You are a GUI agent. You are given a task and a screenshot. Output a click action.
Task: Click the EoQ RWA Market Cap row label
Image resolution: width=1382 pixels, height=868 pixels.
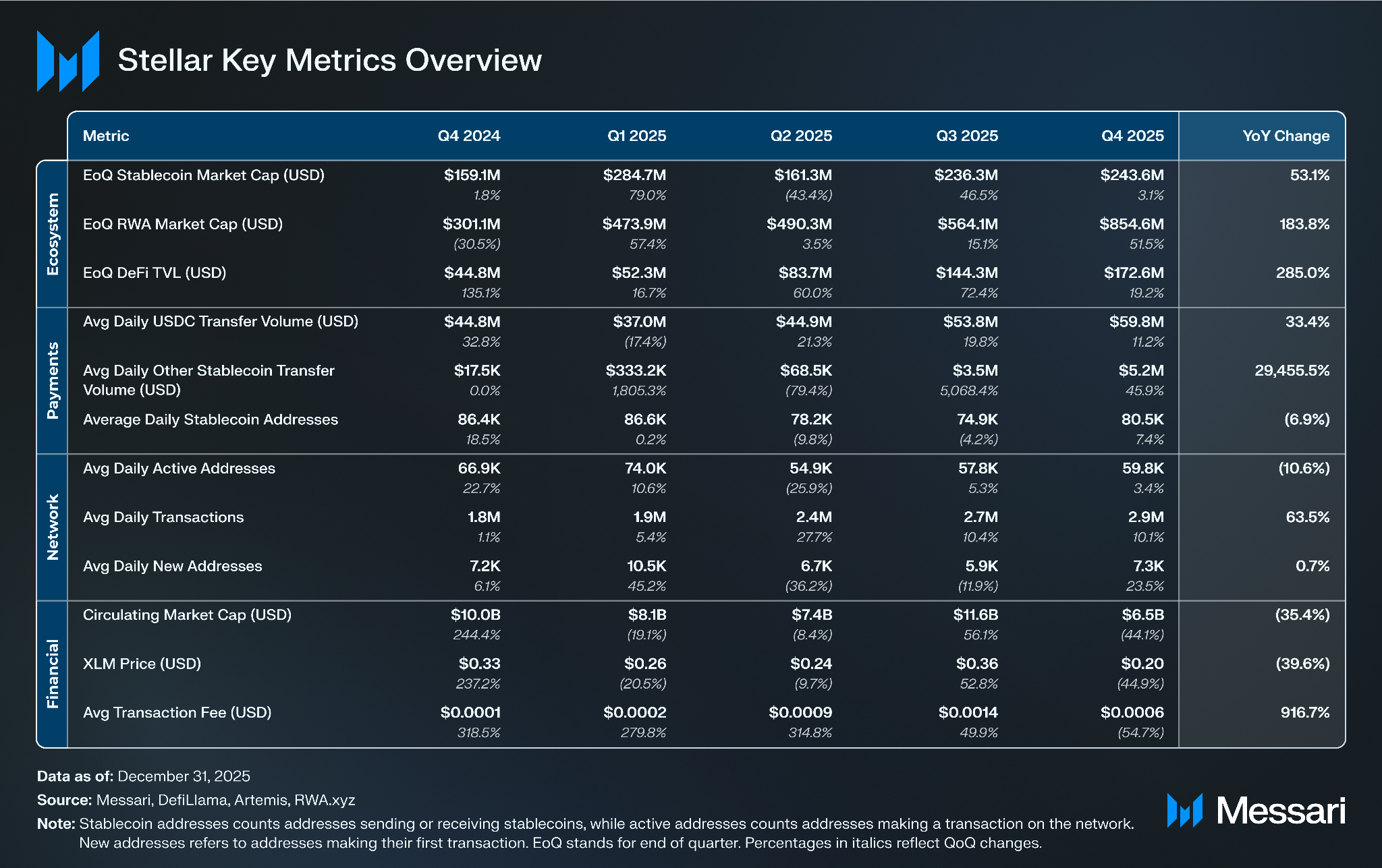(x=182, y=224)
